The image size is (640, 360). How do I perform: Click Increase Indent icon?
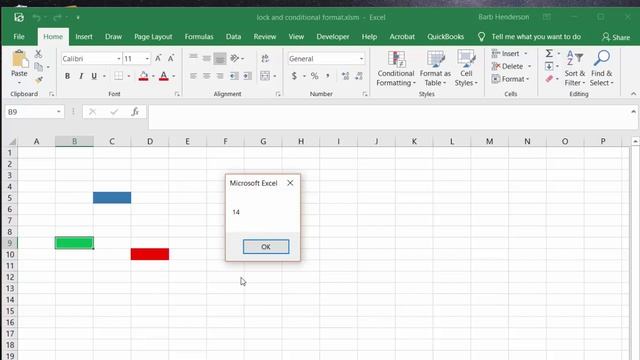(247, 76)
